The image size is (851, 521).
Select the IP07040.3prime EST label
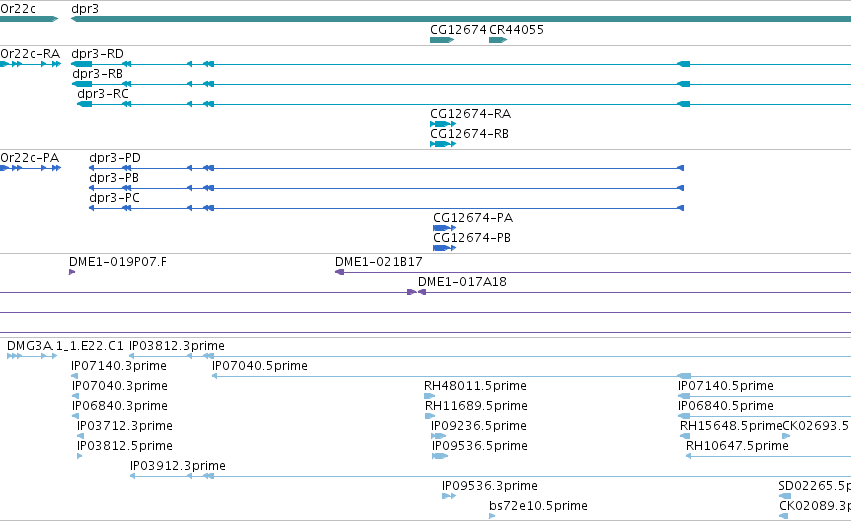point(120,386)
